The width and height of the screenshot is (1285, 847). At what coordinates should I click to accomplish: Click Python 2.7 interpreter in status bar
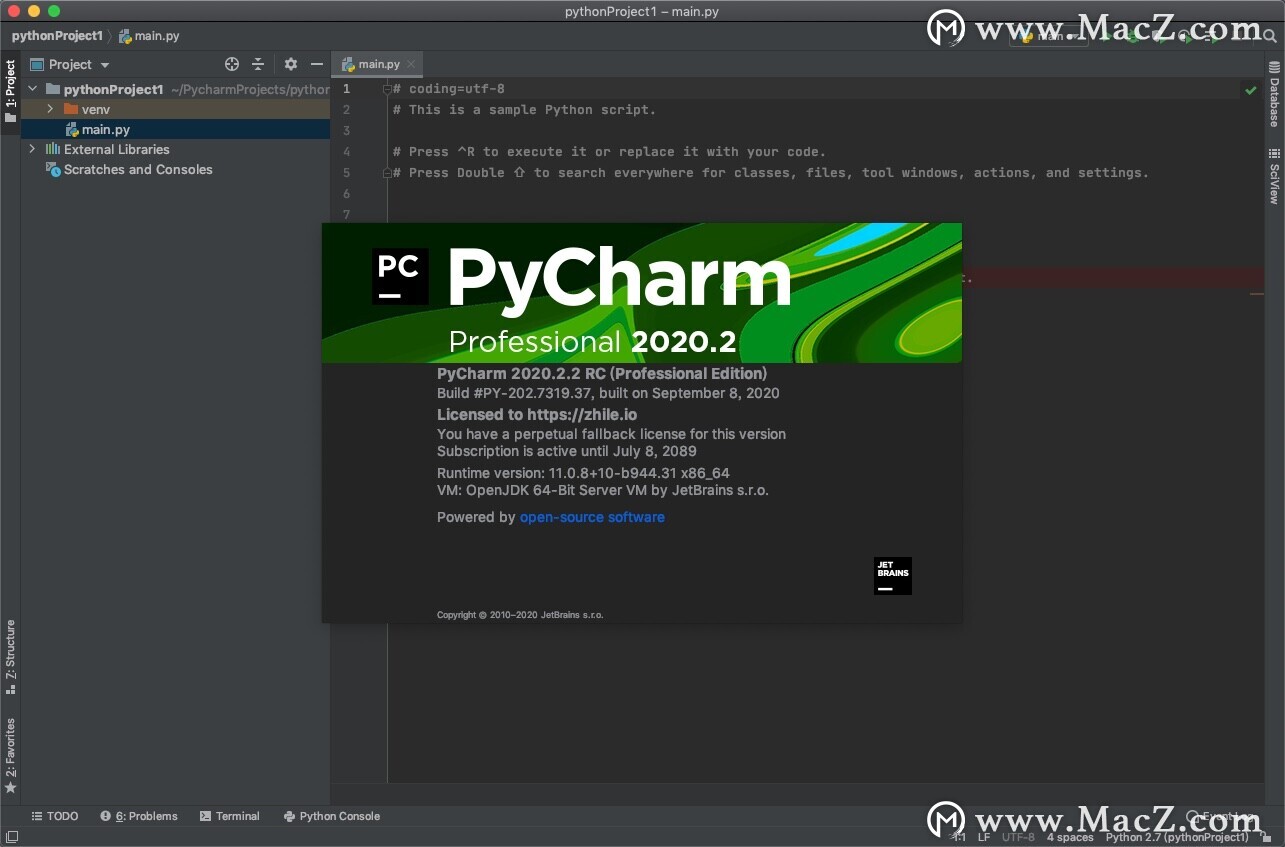tap(1177, 837)
